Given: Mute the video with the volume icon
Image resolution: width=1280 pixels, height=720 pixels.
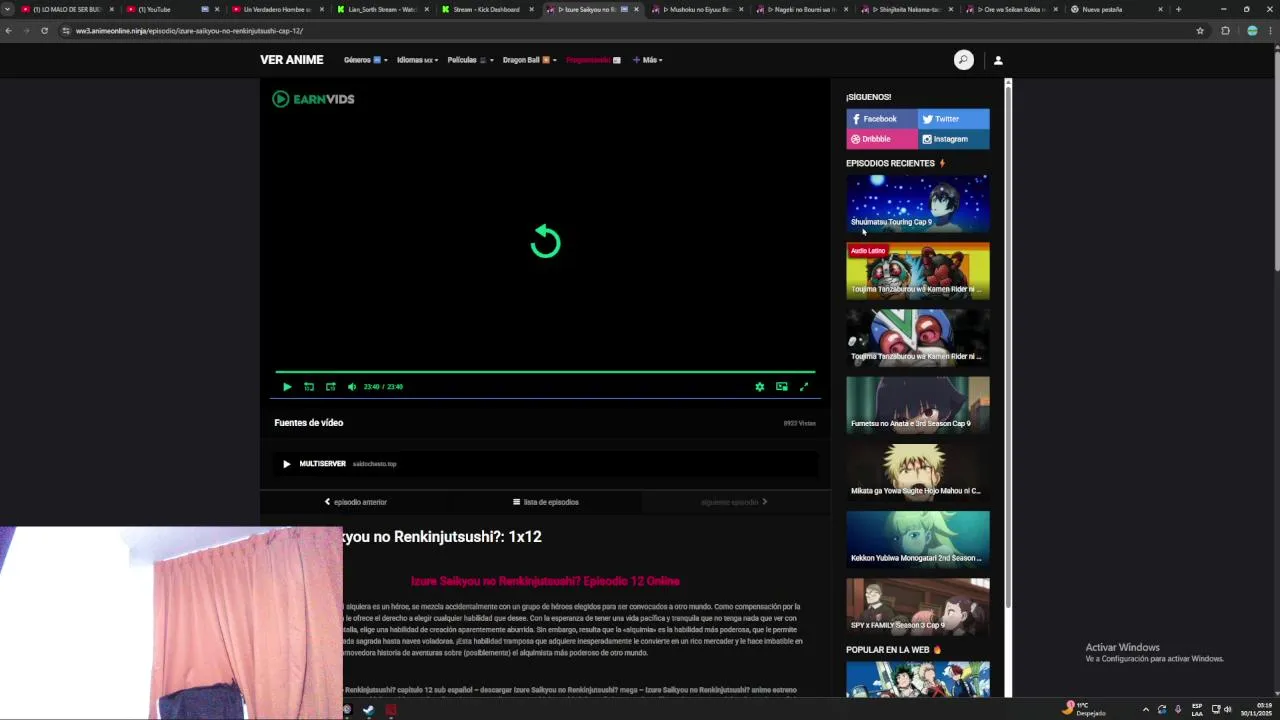Looking at the screenshot, I should click(352, 387).
